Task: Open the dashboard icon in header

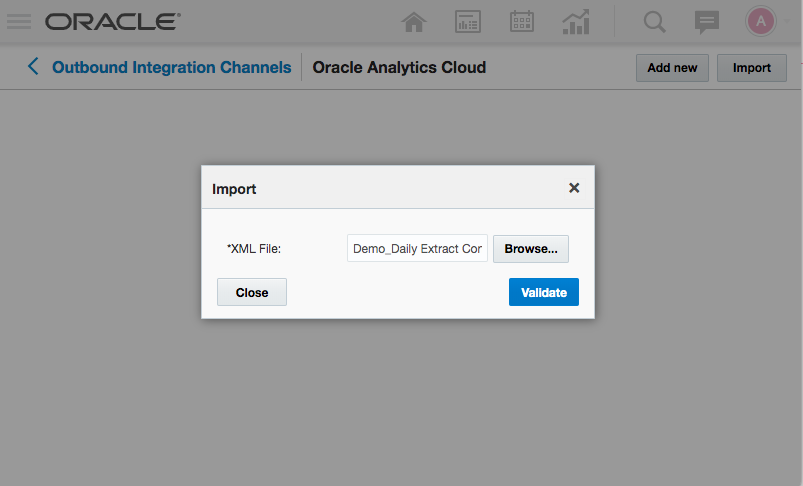Action: pyautogui.click(x=468, y=22)
